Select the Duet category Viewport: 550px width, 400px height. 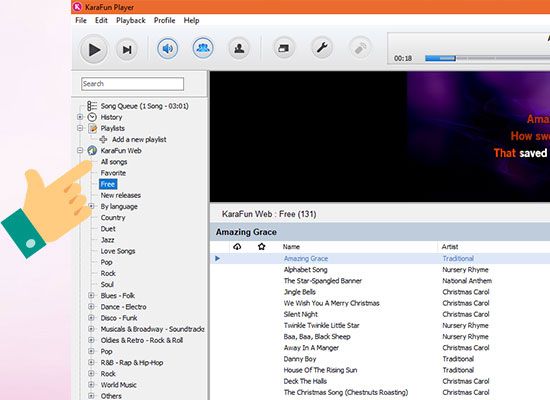(108, 229)
